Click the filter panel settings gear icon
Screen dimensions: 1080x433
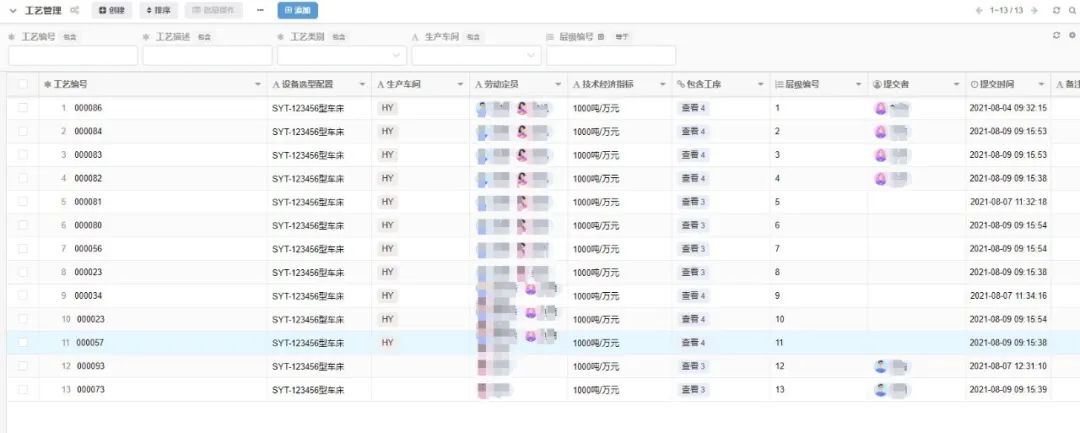click(x=1072, y=35)
